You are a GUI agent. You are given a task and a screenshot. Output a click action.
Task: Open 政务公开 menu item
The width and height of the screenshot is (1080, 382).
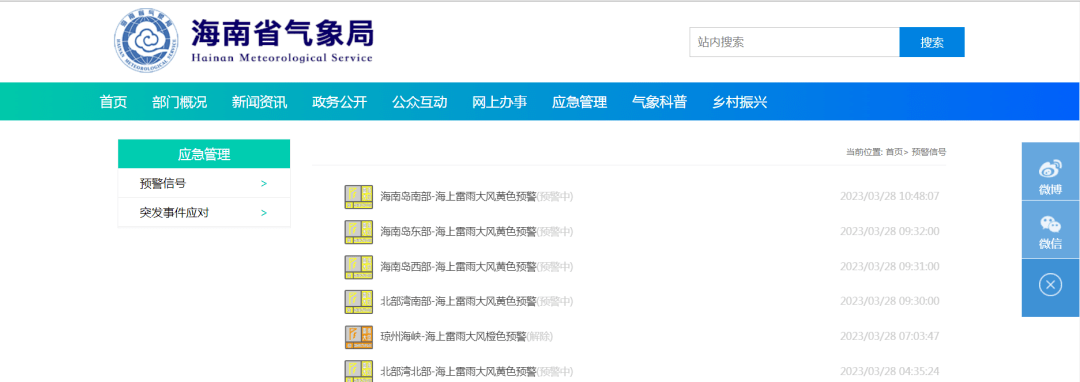click(x=340, y=103)
